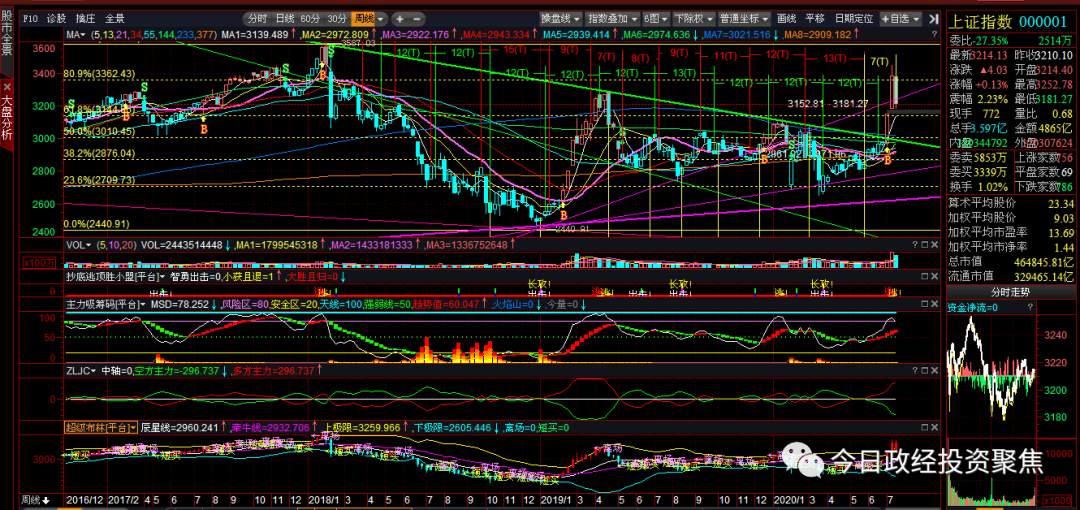
Task: Click the 23.6%(2709.73) Fibonacci level label
Action: click(x=100, y=179)
